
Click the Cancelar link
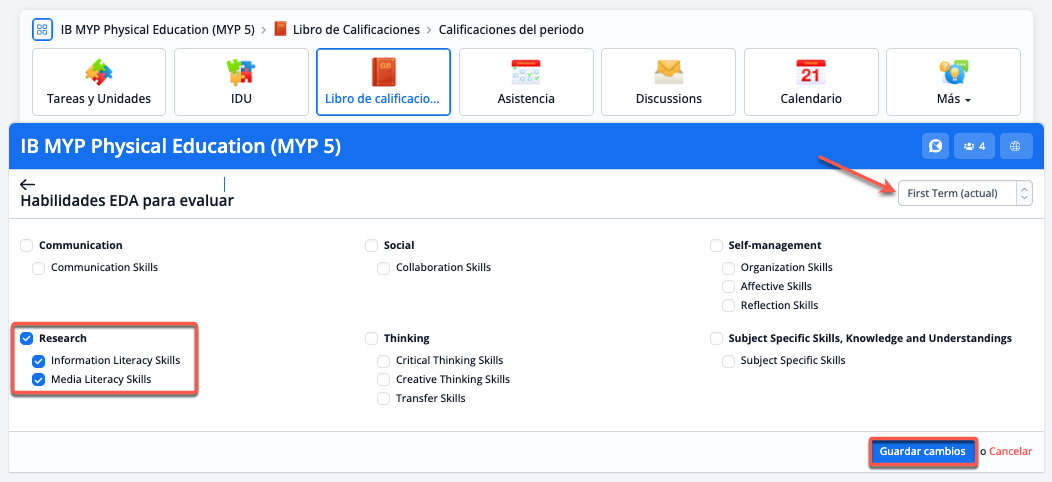pyautogui.click(x=1010, y=452)
